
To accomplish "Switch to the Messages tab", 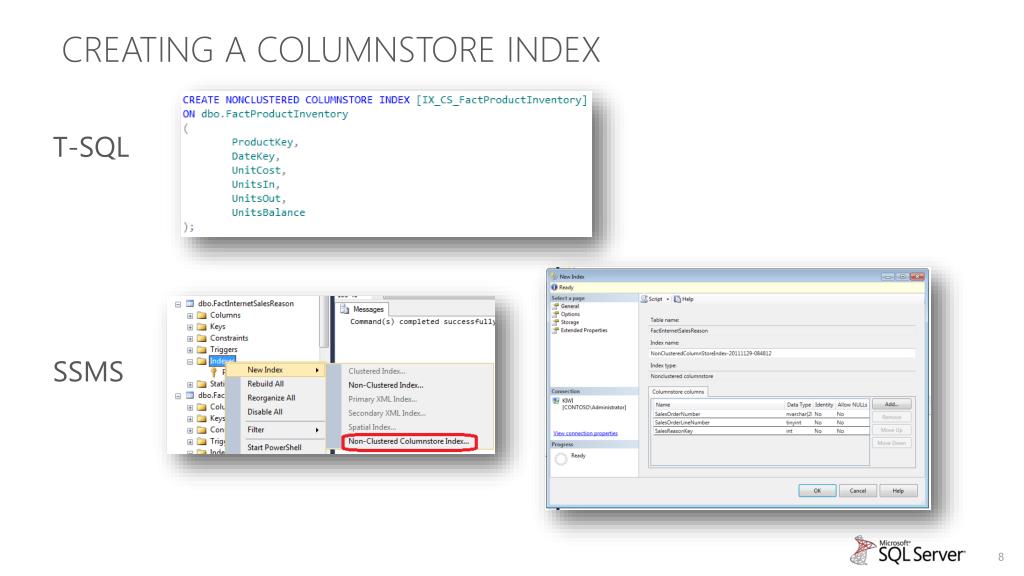I will pos(363,310).
